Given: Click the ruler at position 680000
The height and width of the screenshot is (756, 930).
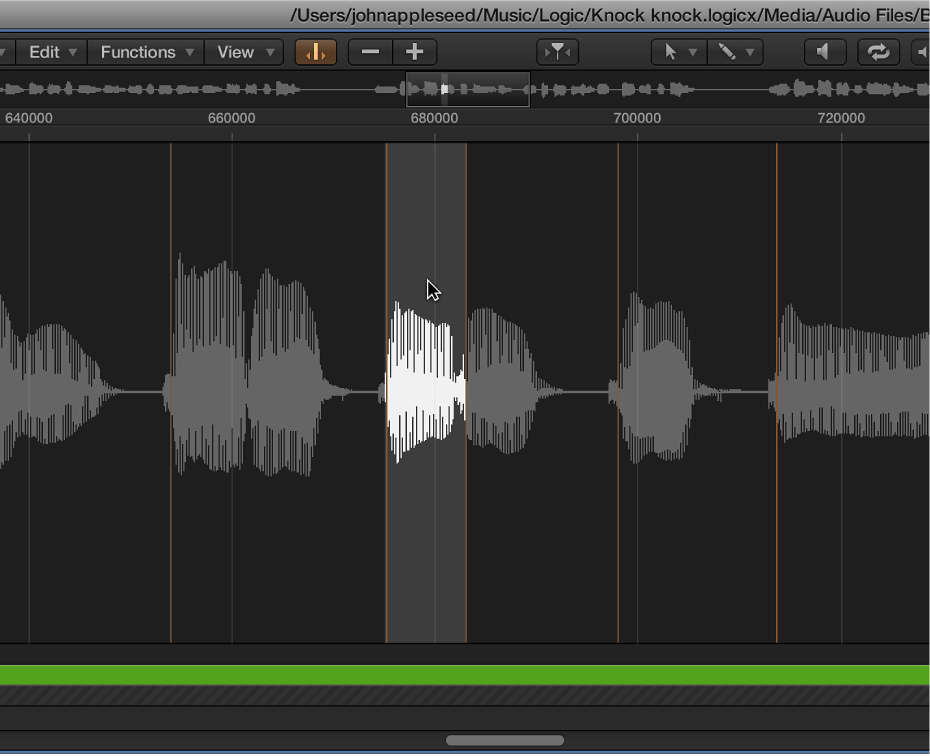Looking at the screenshot, I should coord(433,117).
